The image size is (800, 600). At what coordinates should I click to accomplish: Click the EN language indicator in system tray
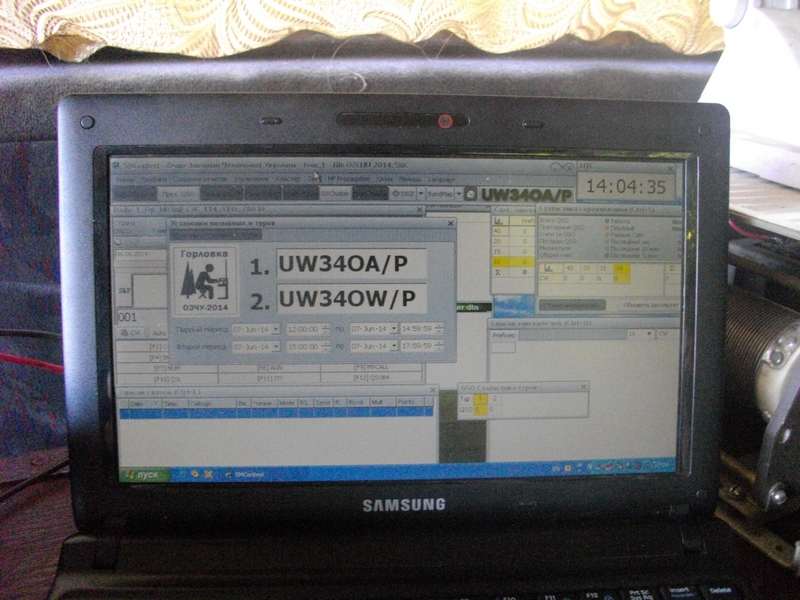tap(556, 467)
